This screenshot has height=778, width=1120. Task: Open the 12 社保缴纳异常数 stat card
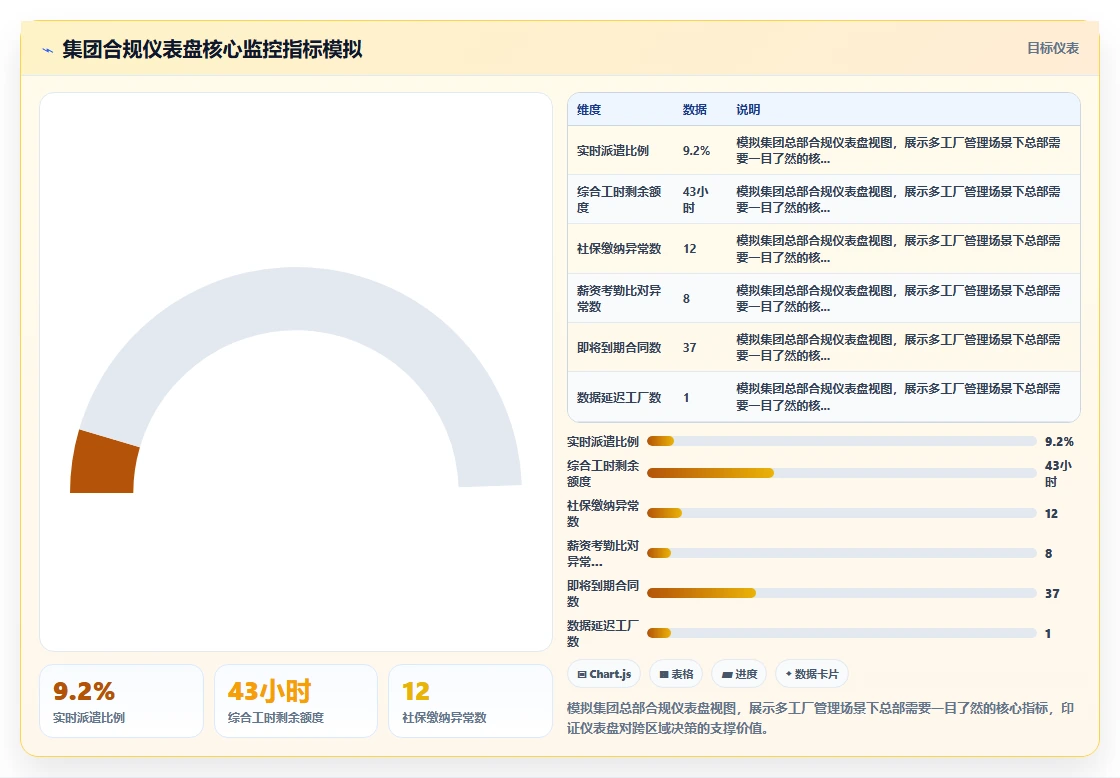click(x=470, y=701)
